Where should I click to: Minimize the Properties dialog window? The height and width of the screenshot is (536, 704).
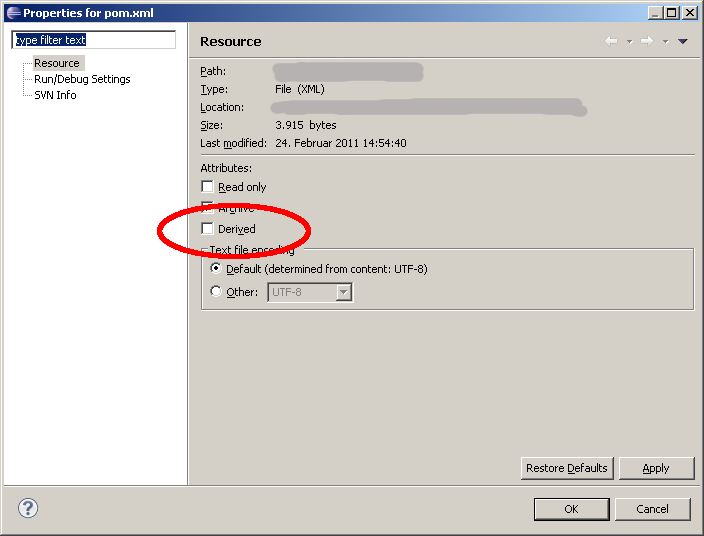tap(656, 13)
